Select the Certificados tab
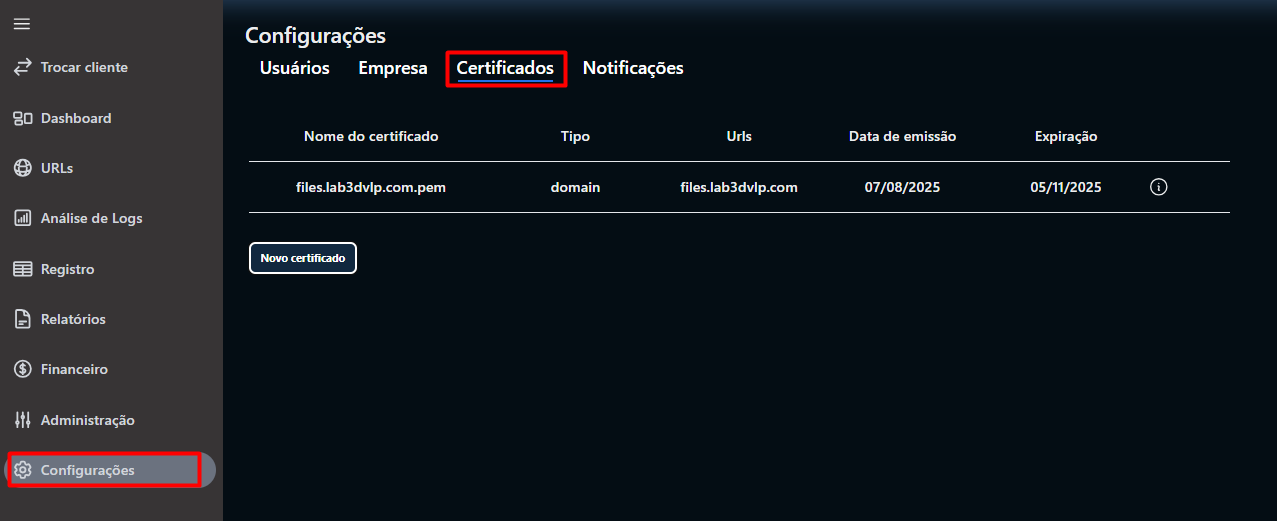The image size is (1277, 521). click(x=505, y=68)
